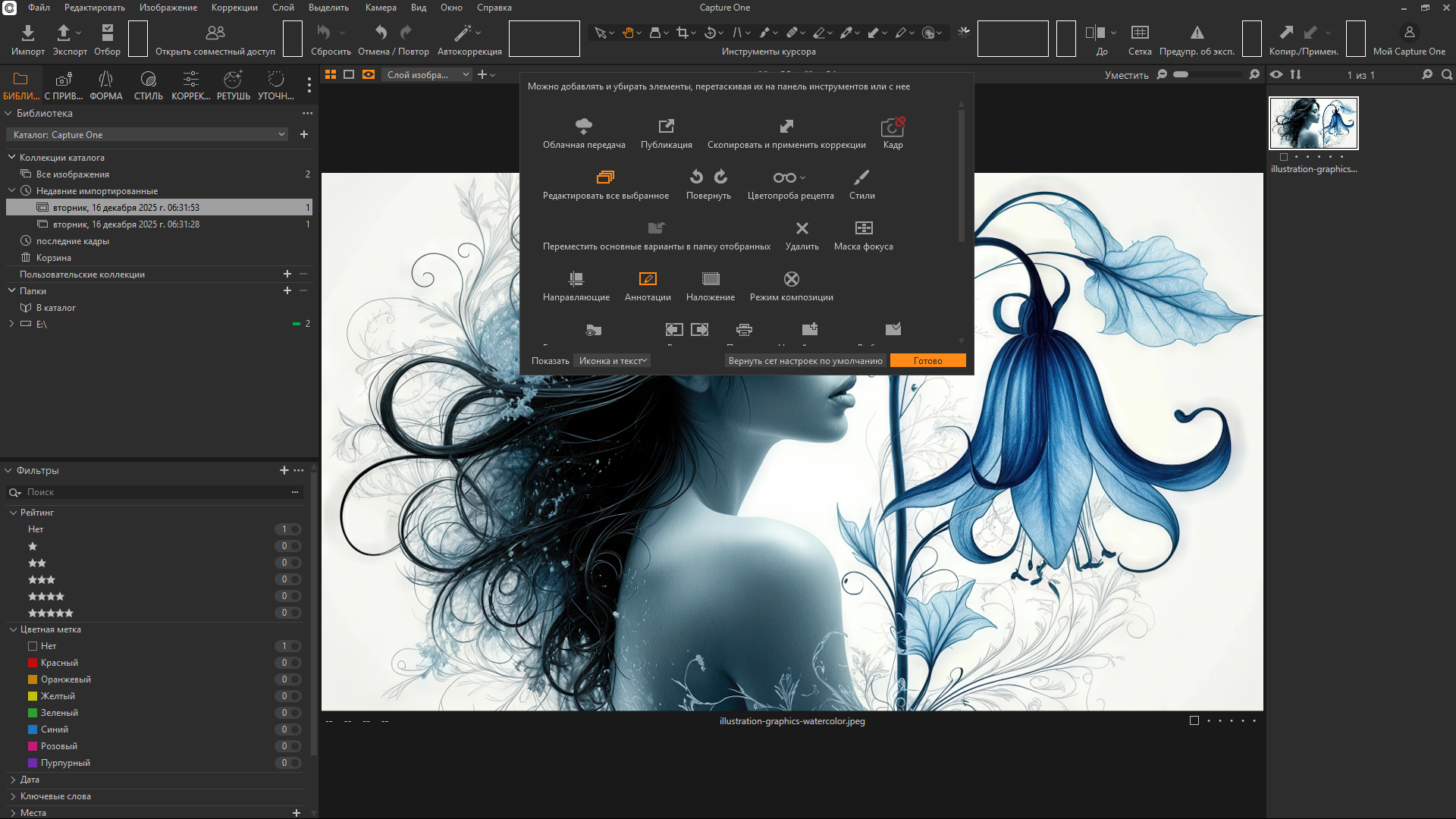Click the Import icon in toolbar
This screenshot has width=1456, height=819.
28,33
